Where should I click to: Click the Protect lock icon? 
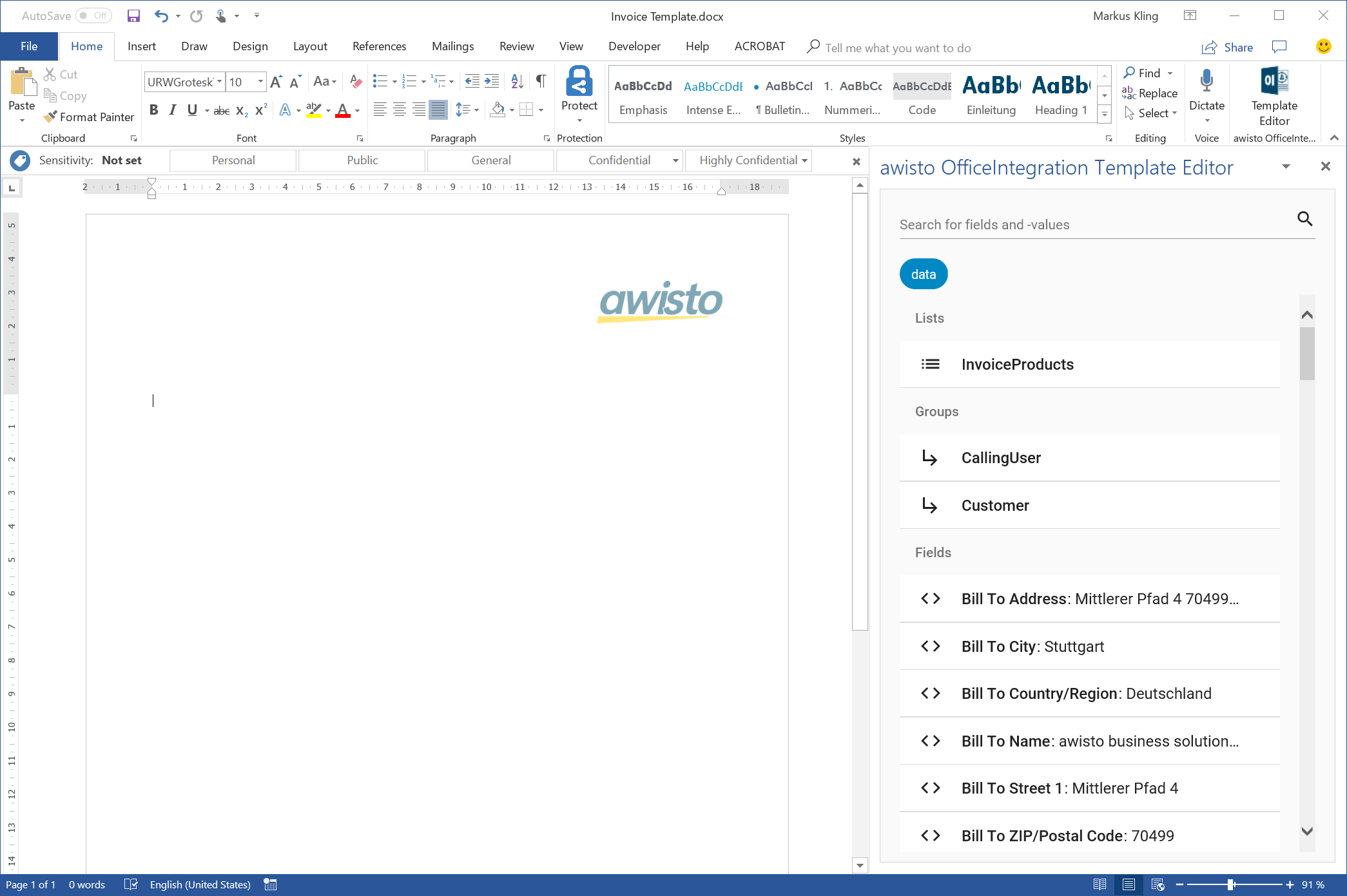[579, 82]
